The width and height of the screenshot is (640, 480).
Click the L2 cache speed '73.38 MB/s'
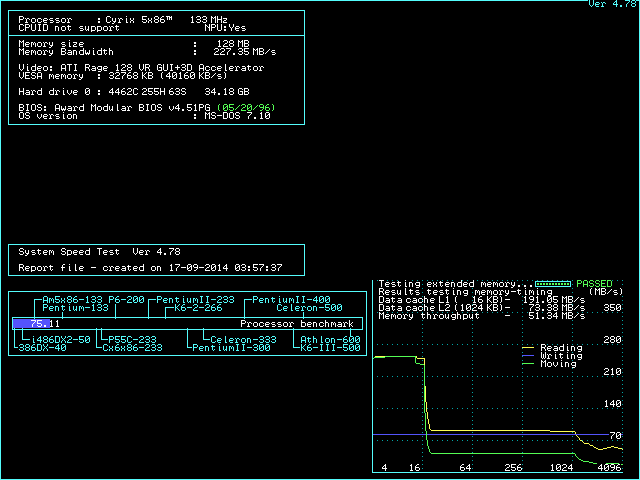click(557, 308)
